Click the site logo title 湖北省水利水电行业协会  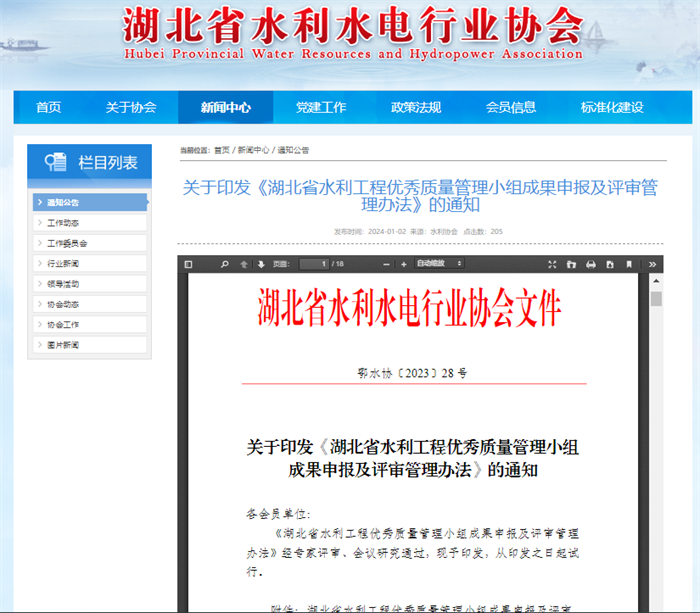pyautogui.click(x=353, y=25)
